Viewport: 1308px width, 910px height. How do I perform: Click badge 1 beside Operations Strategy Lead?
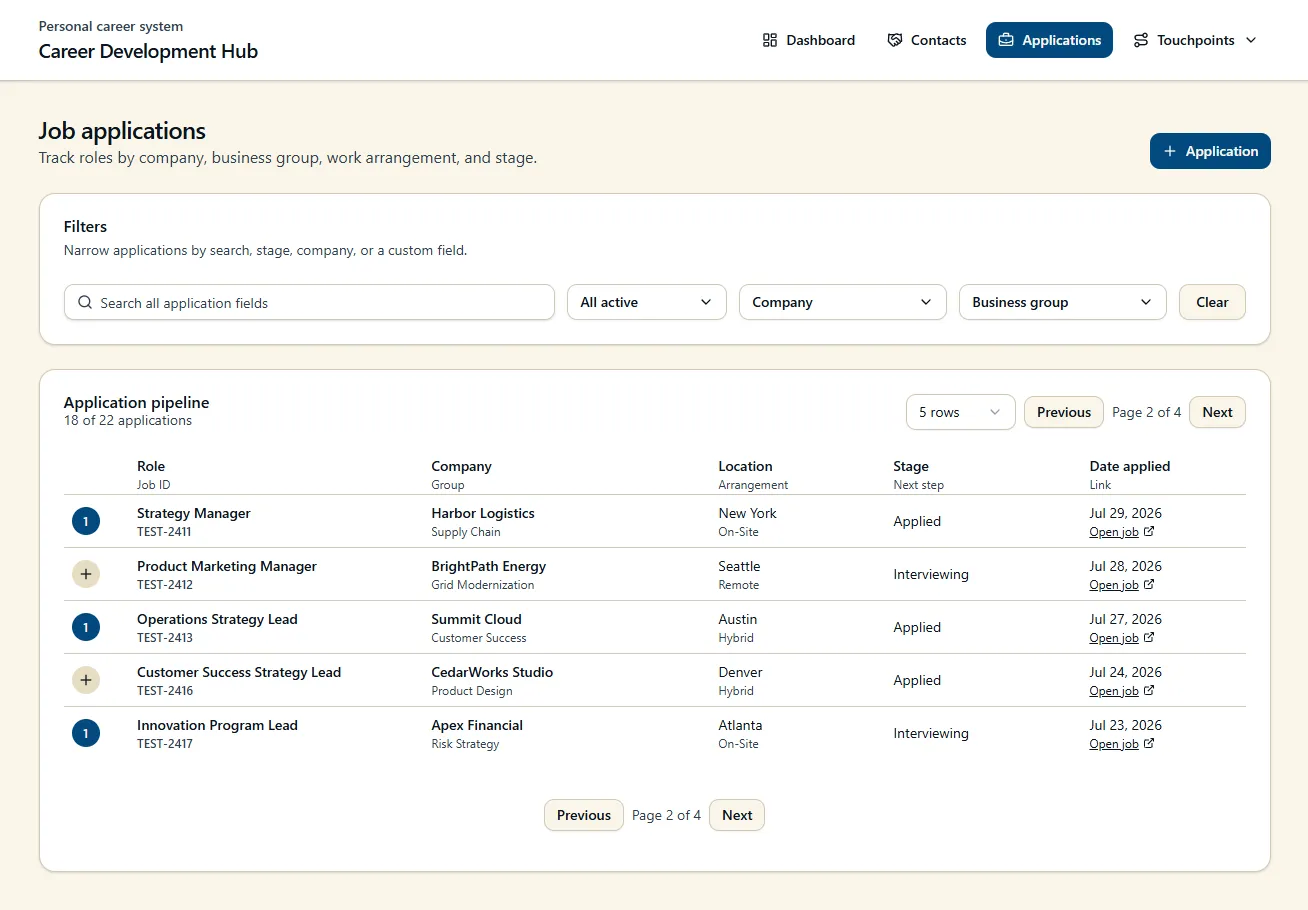point(86,627)
